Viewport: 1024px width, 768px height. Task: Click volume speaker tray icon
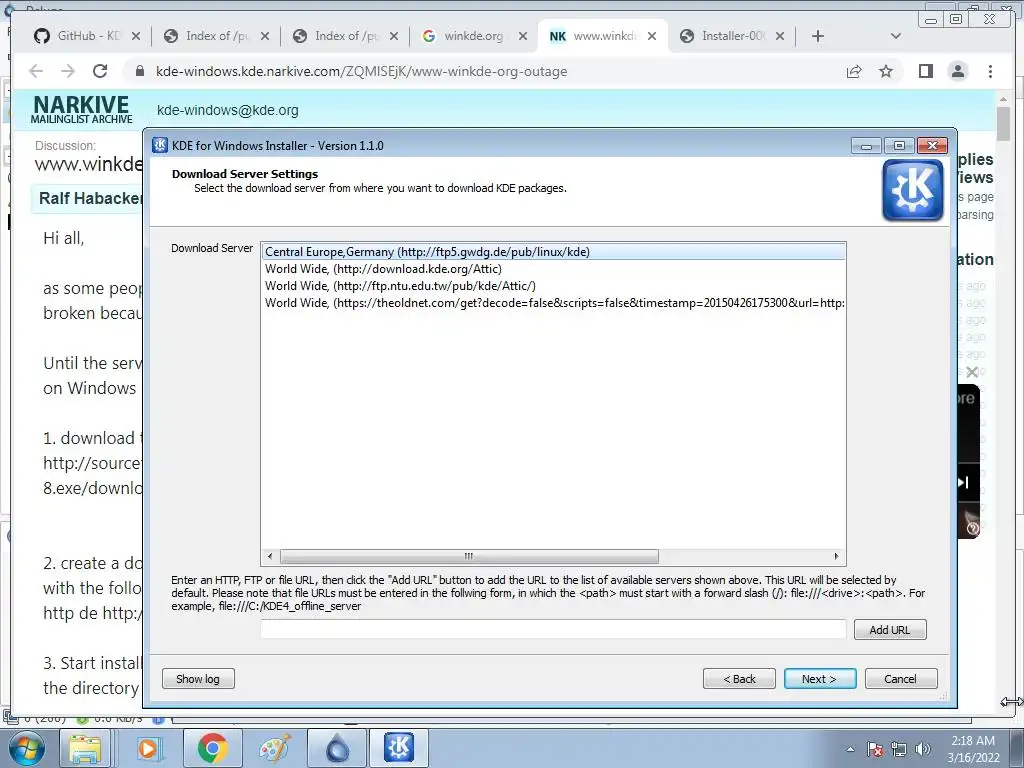[923, 749]
